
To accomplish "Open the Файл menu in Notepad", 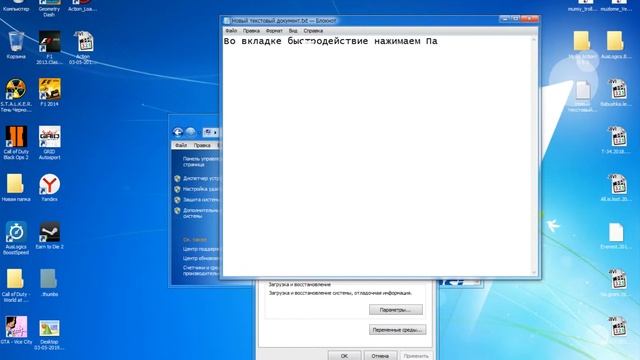I will tap(231, 31).
